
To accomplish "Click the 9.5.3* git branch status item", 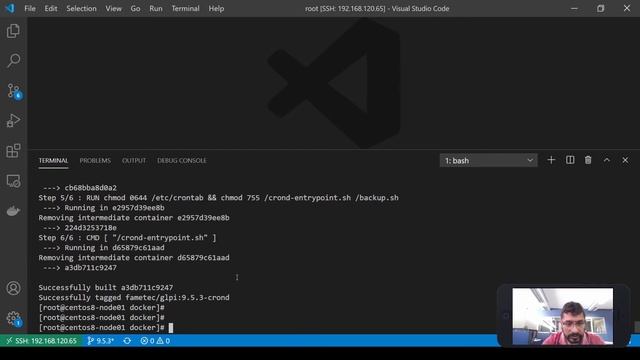I will (100, 341).
